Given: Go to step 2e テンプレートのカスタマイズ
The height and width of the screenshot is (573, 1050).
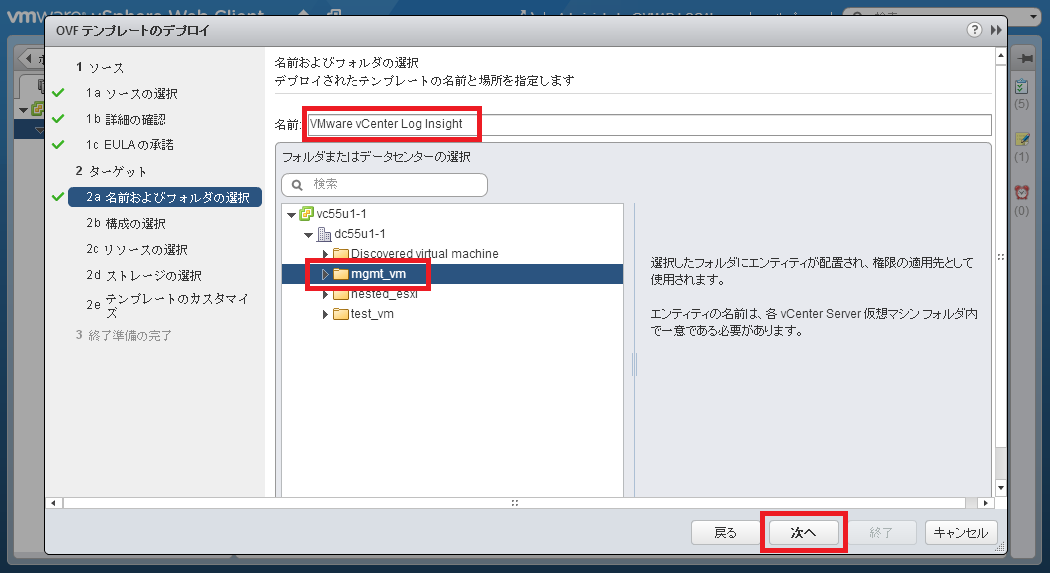Looking at the screenshot, I should click(x=167, y=305).
